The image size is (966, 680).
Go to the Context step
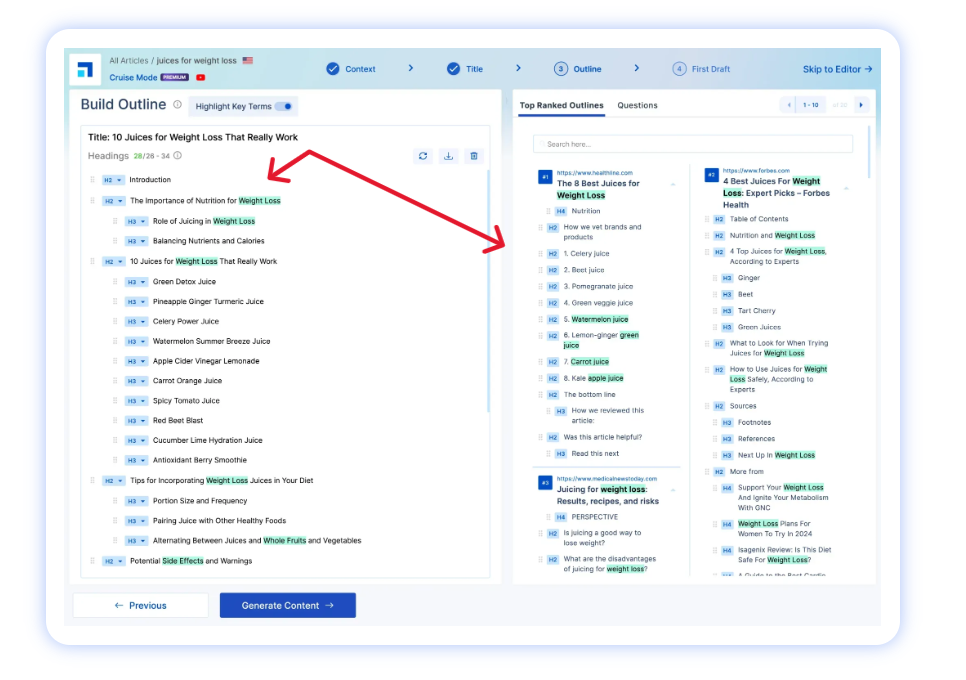[x=351, y=69]
